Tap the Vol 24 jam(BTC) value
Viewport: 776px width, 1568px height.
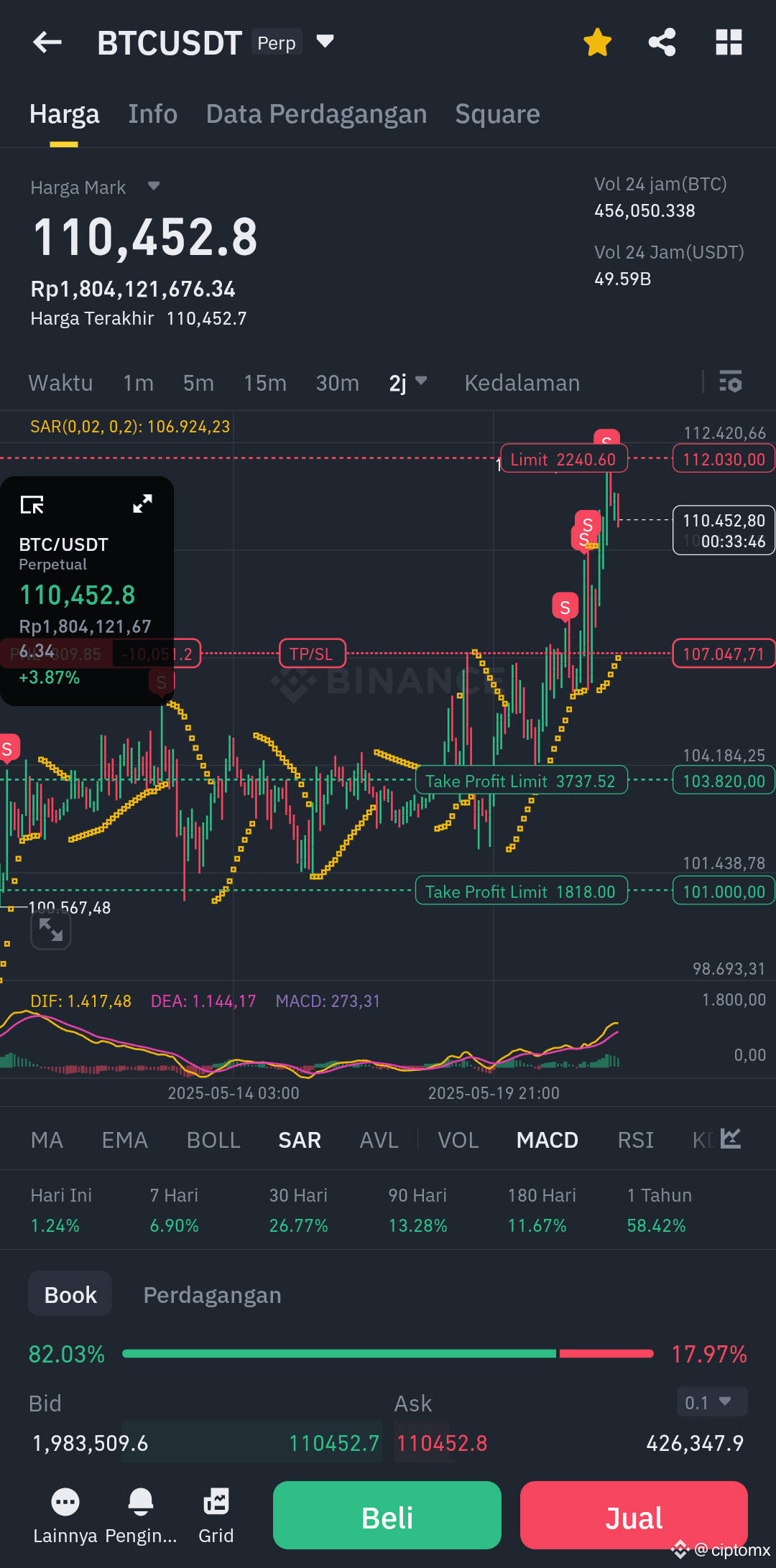(x=645, y=210)
